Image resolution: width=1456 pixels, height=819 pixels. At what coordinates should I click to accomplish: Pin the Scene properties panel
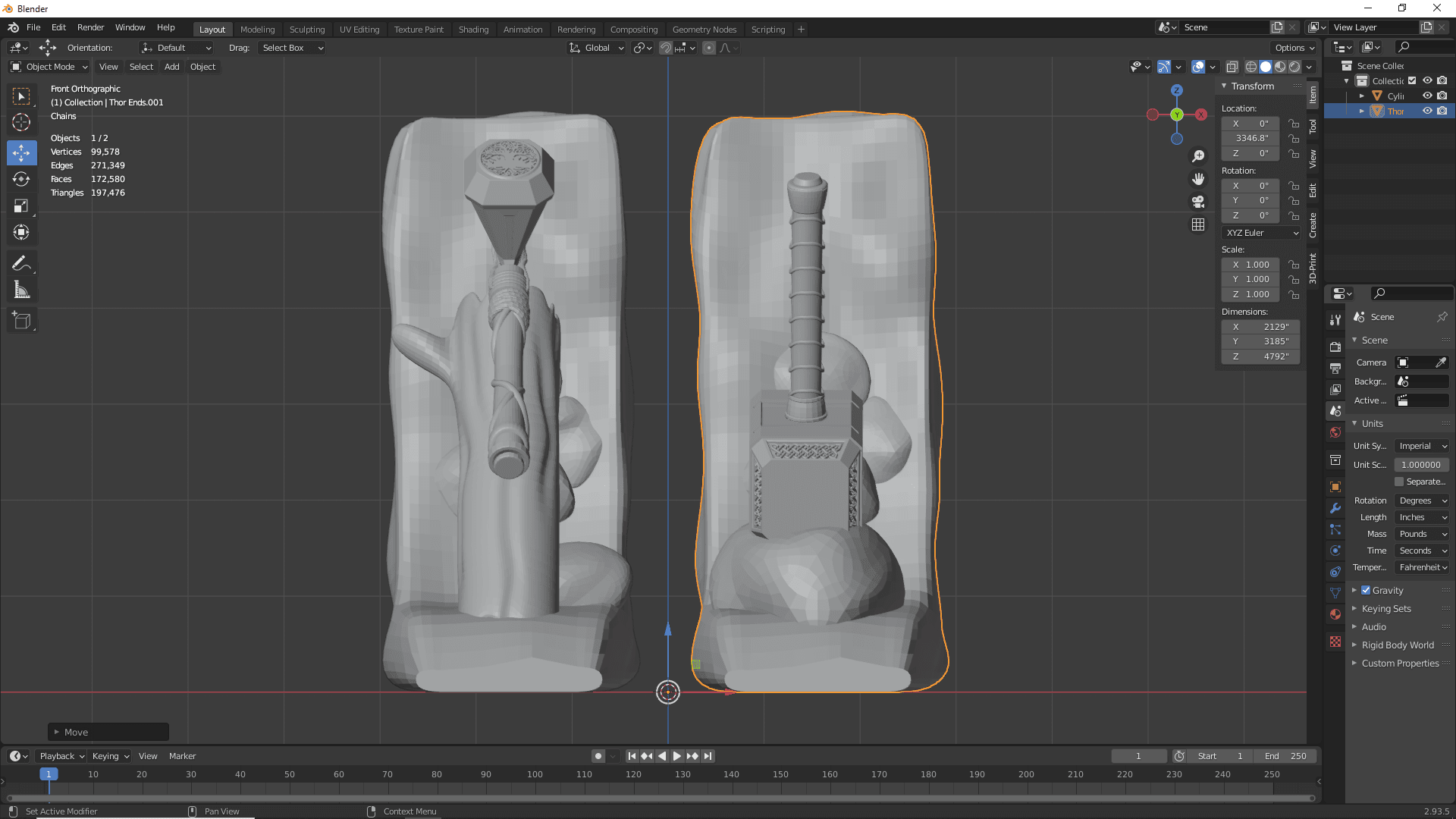(x=1442, y=317)
